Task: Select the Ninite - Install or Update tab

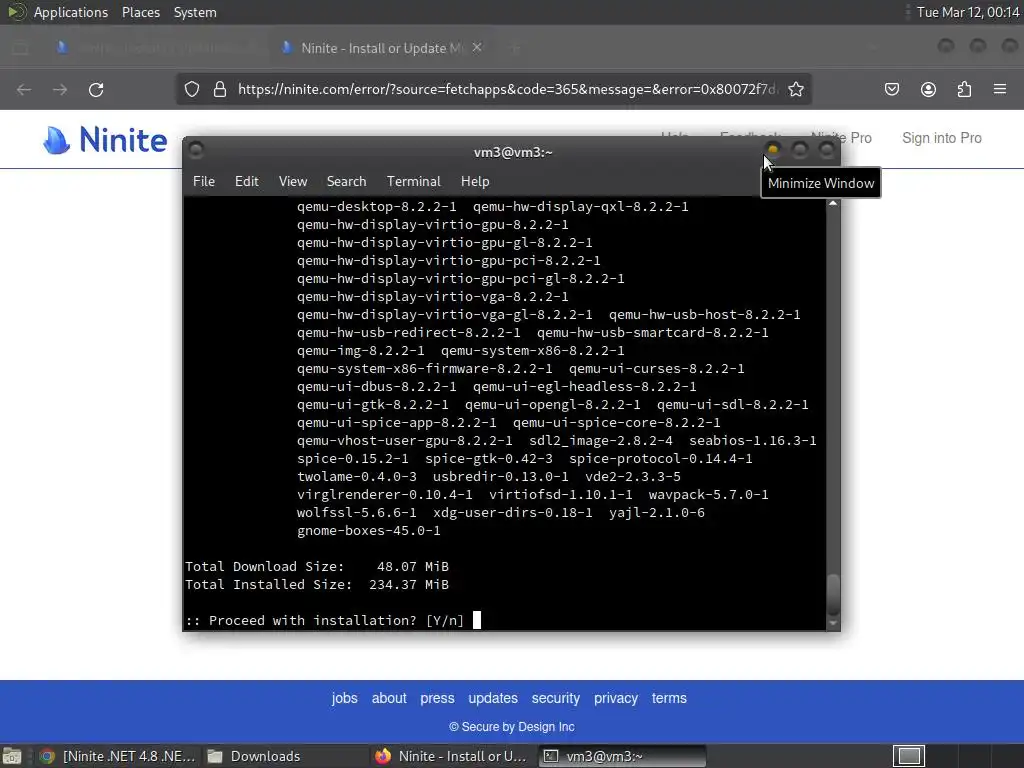Action: tap(382, 48)
